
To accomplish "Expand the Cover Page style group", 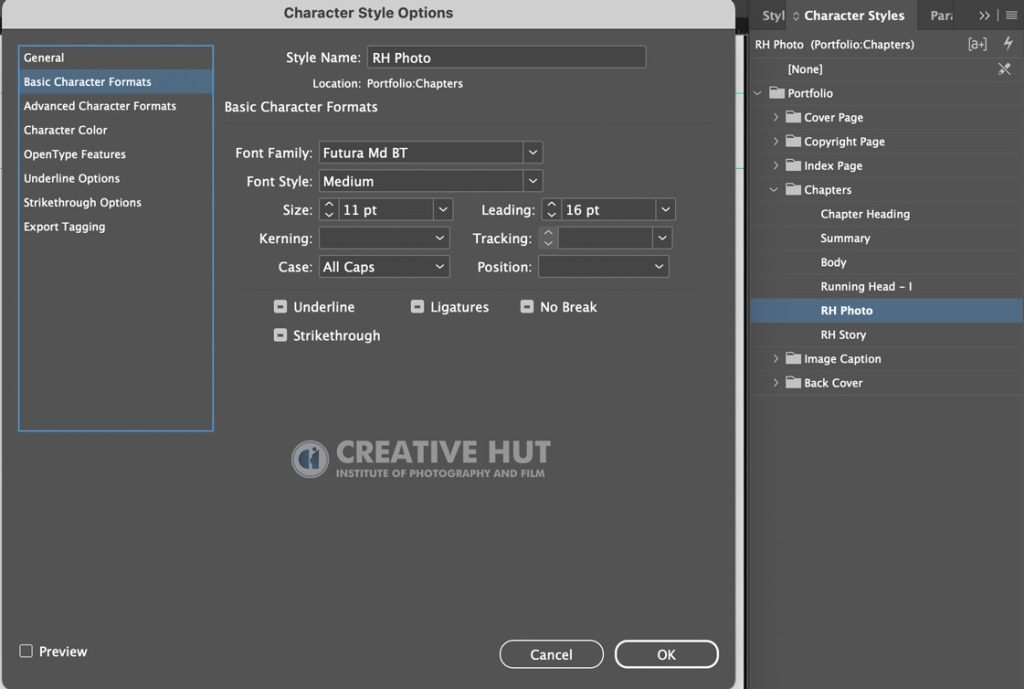I will coord(775,117).
